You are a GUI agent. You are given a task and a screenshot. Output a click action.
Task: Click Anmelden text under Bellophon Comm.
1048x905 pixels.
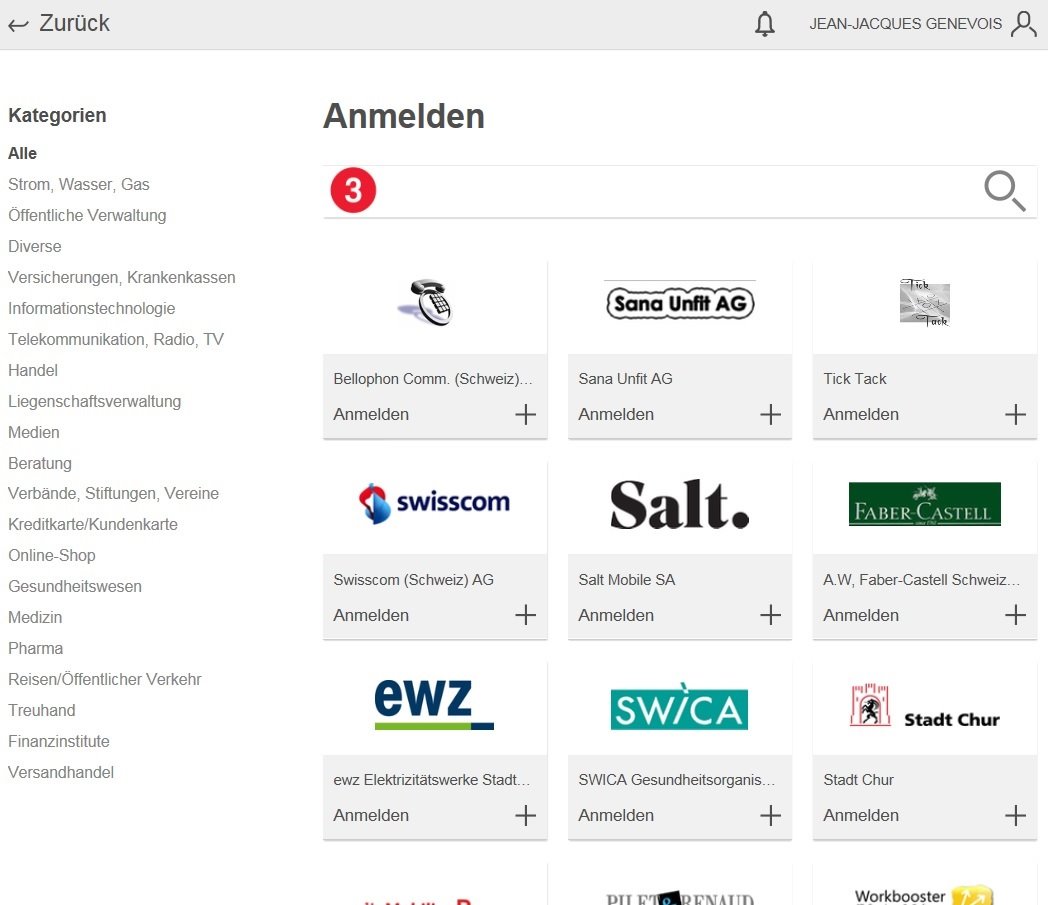tap(371, 414)
